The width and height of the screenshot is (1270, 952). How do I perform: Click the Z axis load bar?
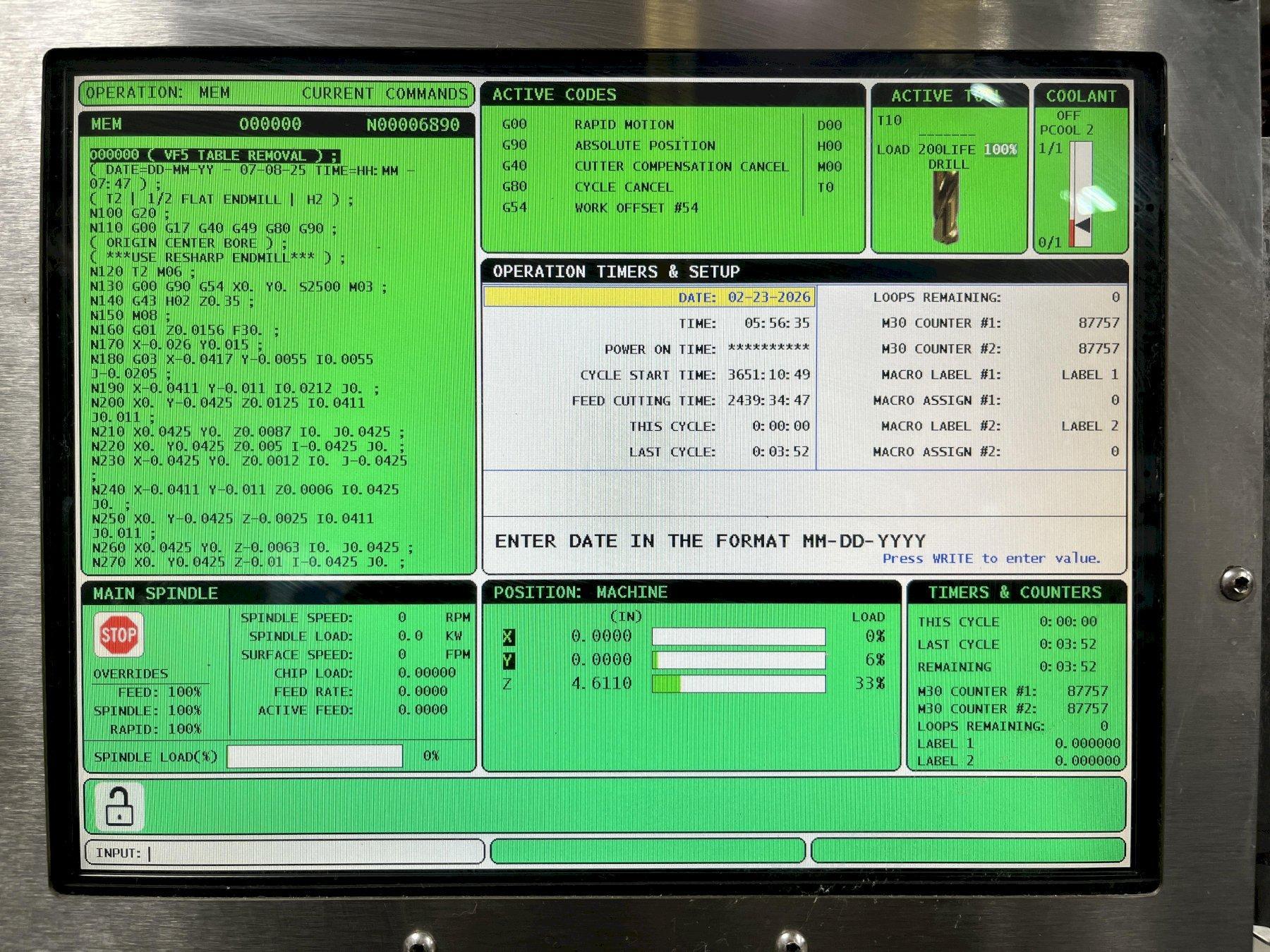tap(738, 684)
